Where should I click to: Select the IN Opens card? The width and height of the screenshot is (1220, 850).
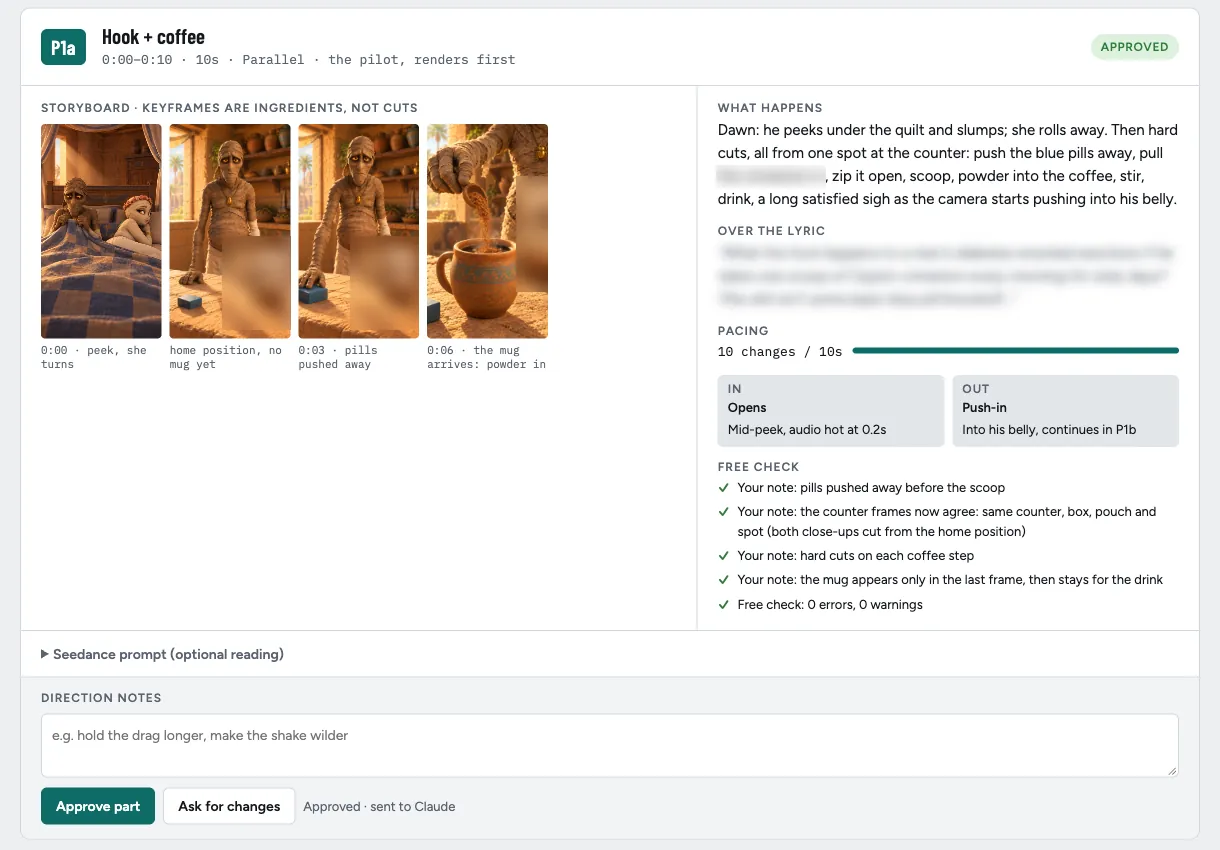click(x=831, y=410)
